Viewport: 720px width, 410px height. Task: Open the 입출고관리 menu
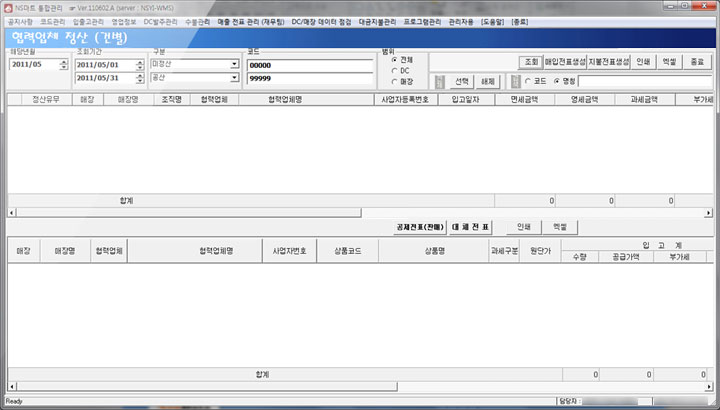(88, 22)
